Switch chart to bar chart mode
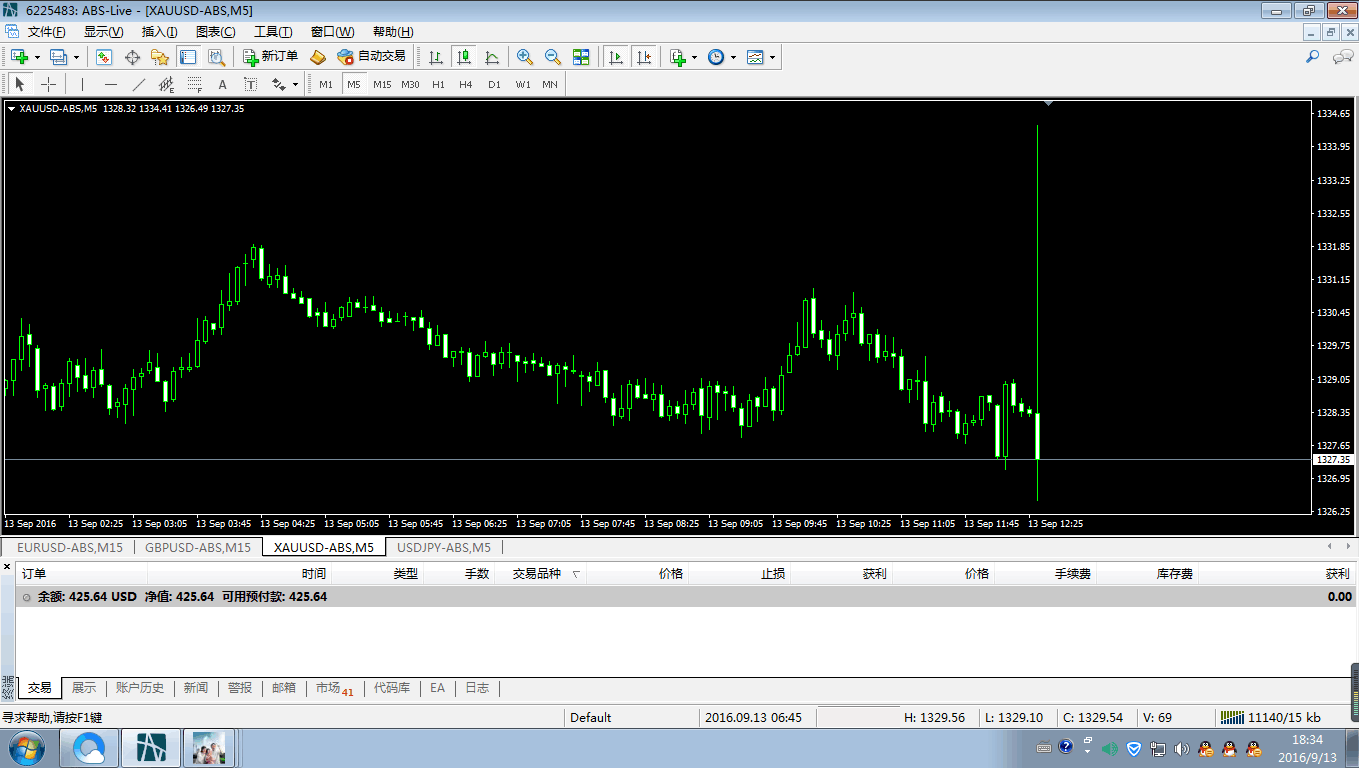The height and width of the screenshot is (768, 1359). [435, 57]
